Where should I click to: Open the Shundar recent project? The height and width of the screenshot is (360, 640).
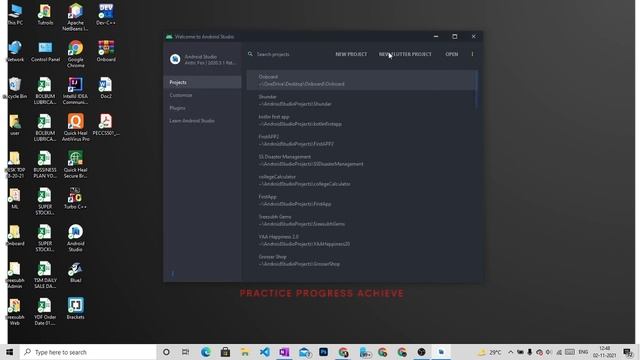(x=361, y=100)
